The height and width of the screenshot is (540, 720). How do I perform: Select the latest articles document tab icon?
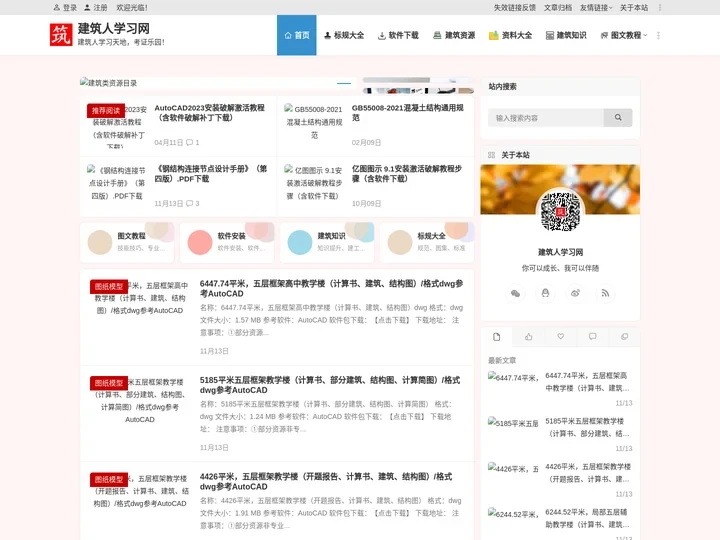pos(496,337)
